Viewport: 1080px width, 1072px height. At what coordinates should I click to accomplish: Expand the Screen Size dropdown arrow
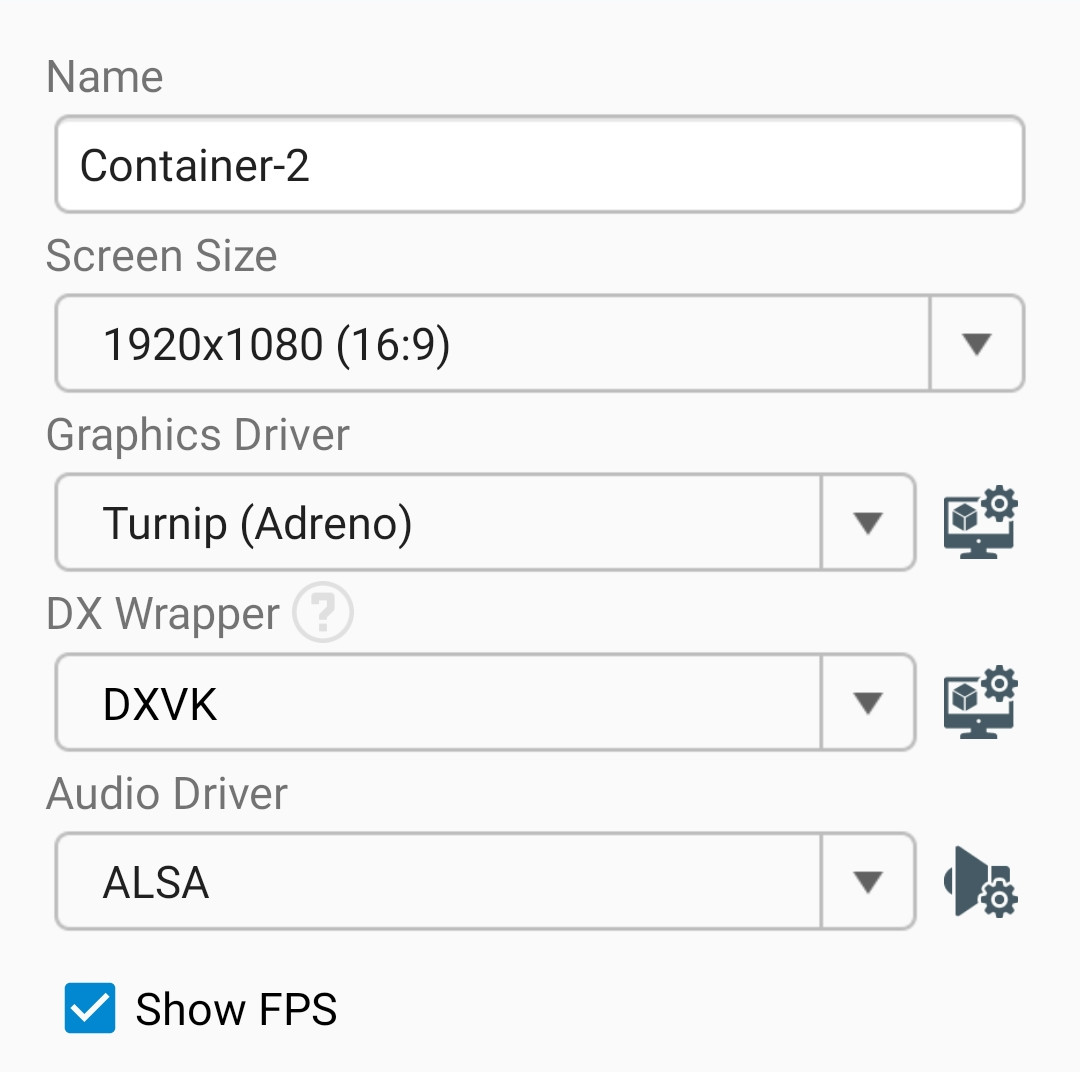pos(976,344)
